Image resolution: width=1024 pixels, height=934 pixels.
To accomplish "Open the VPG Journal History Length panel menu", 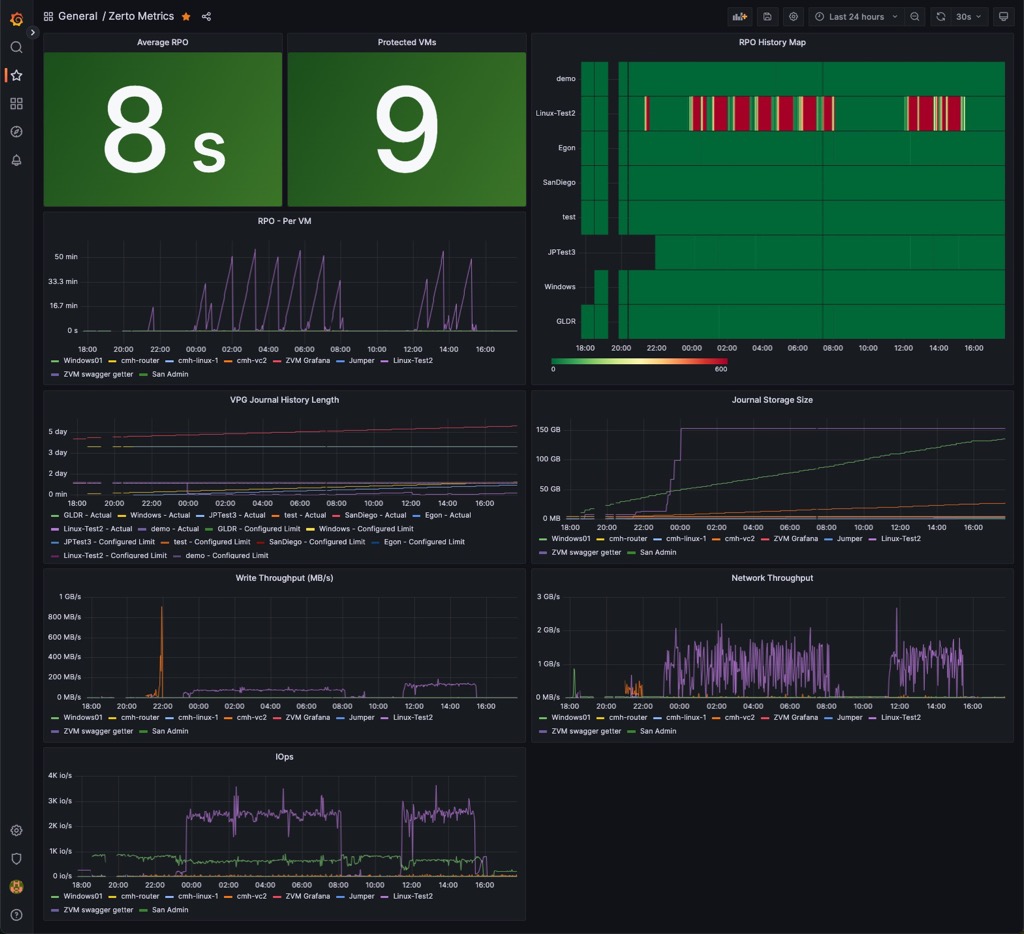I will tap(284, 400).
